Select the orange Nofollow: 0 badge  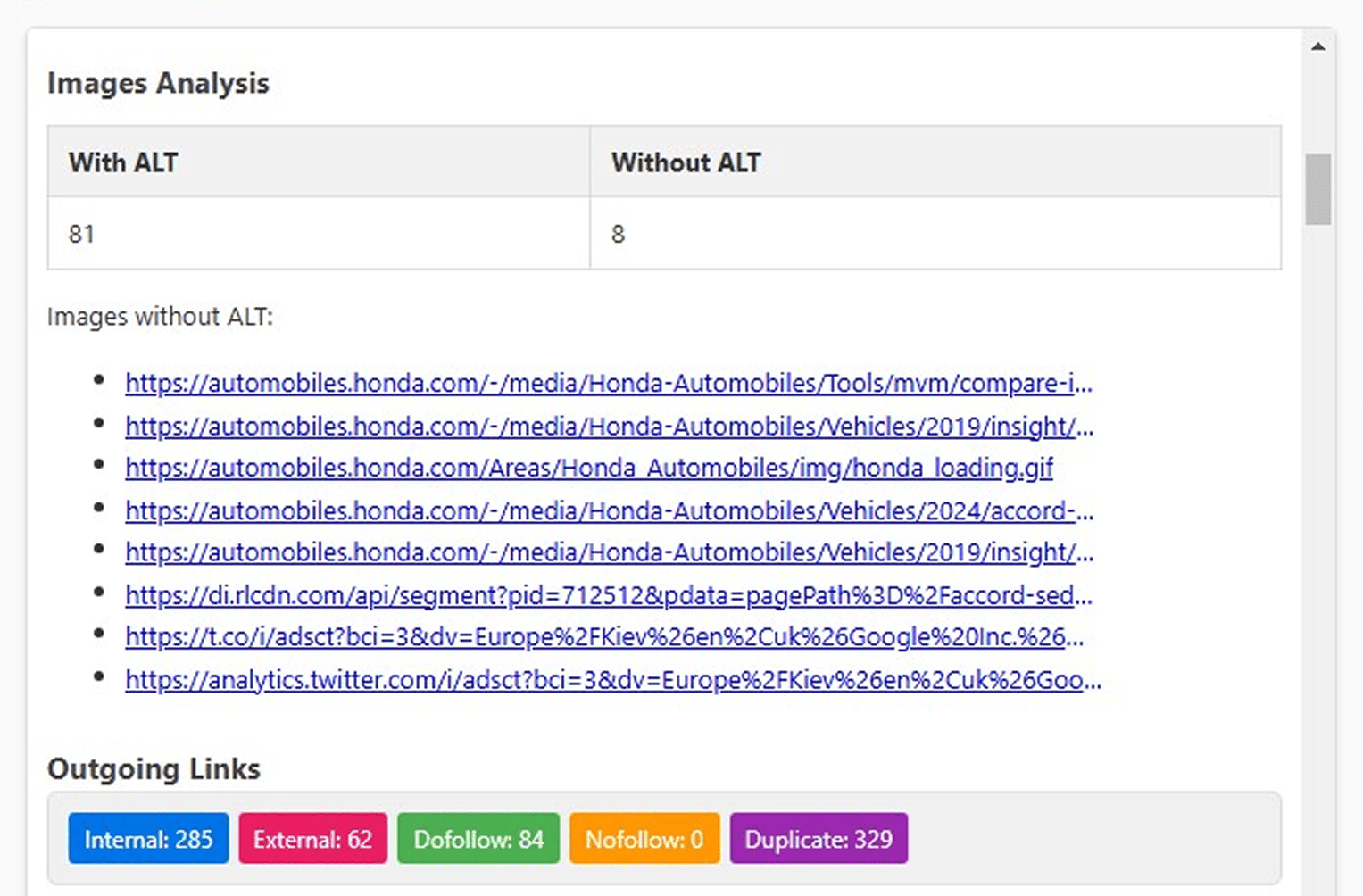644,839
